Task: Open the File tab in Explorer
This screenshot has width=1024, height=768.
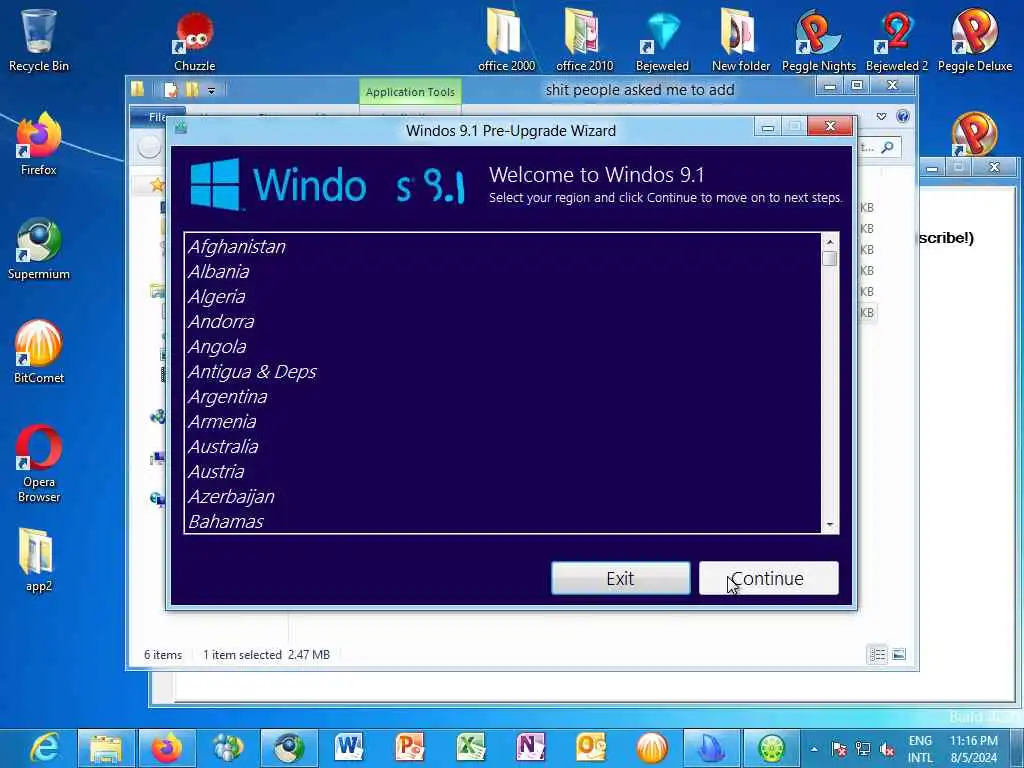Action: (157, 117)
